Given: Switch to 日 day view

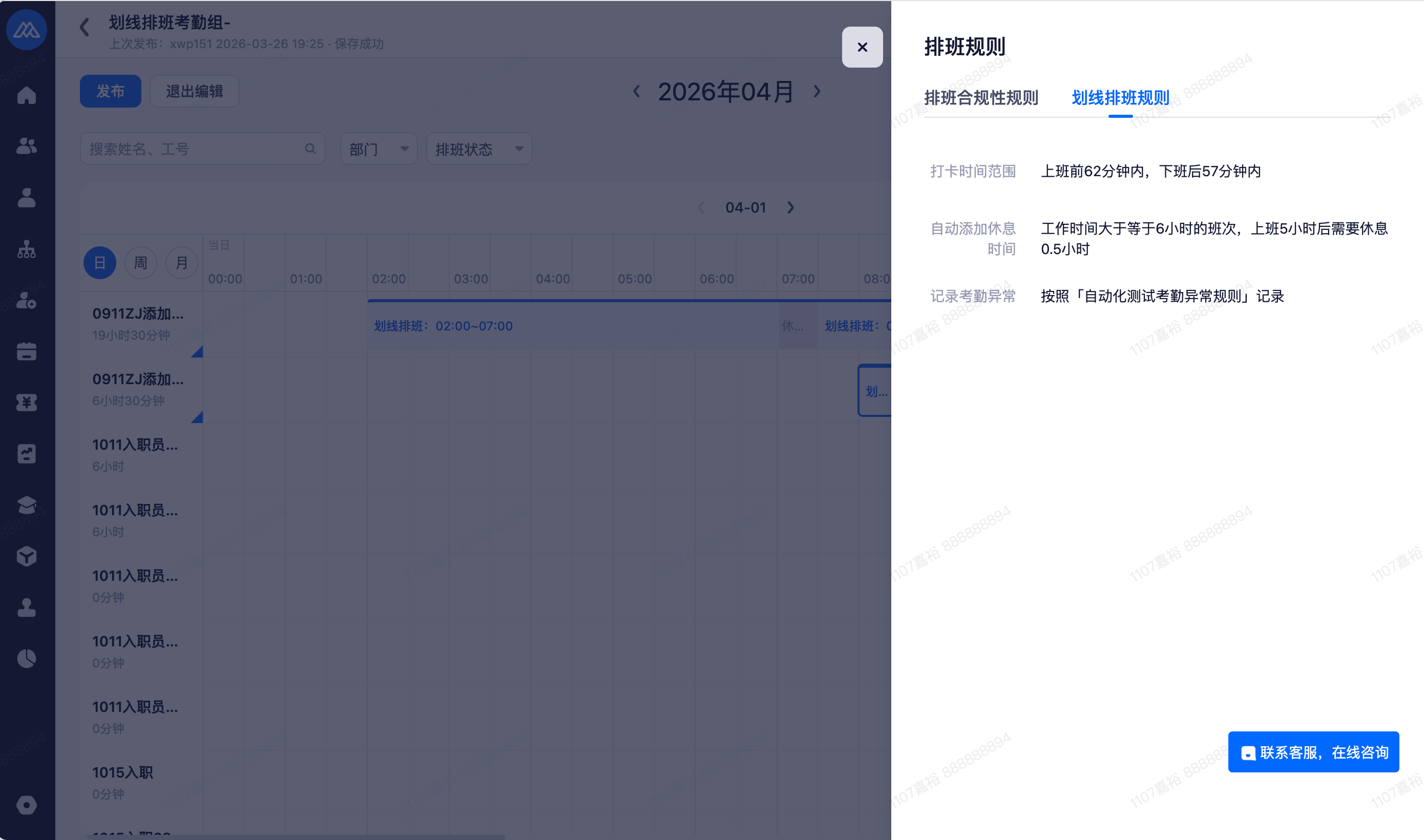Looking at the screenshot, I should click(99, 263).
